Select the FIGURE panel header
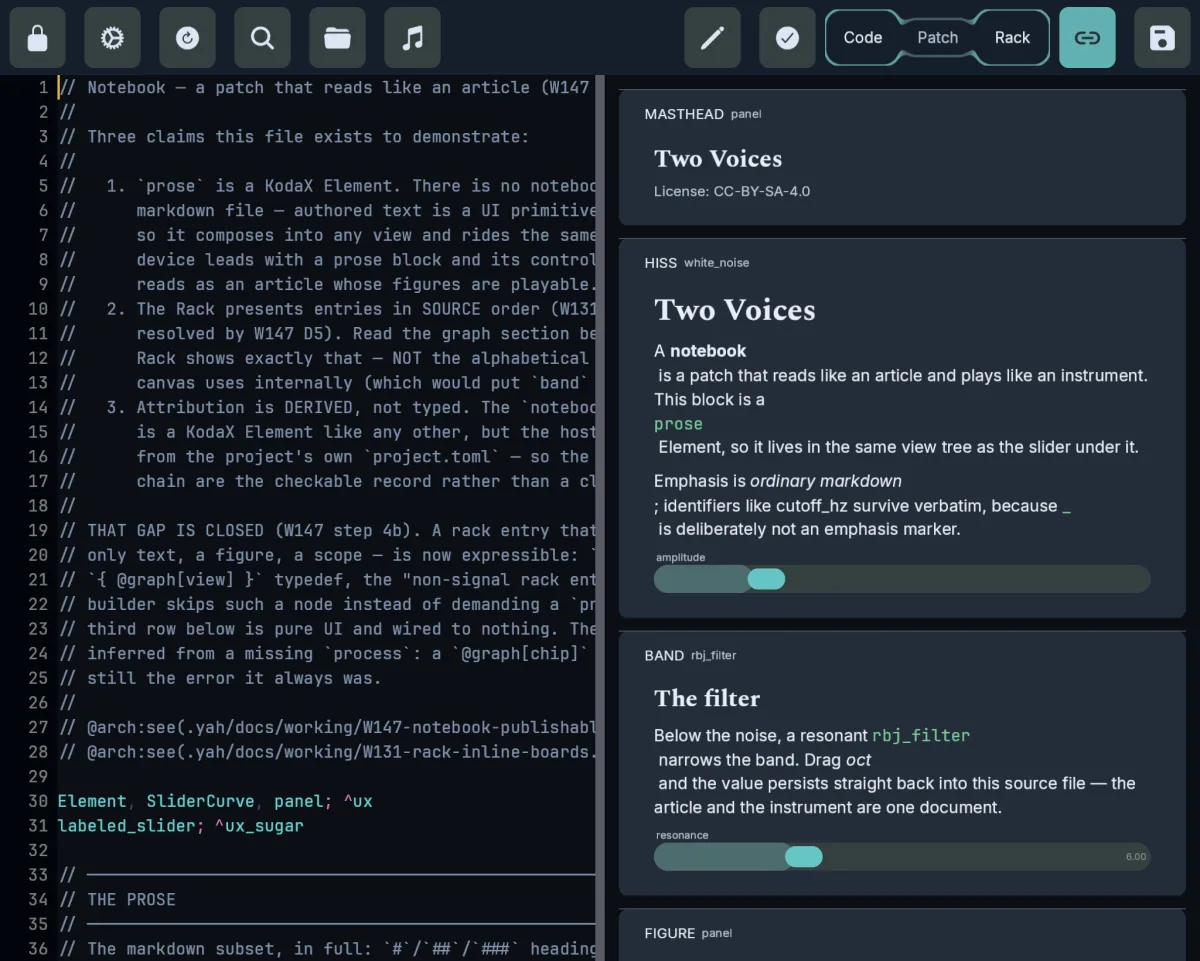 click(688, 933)
